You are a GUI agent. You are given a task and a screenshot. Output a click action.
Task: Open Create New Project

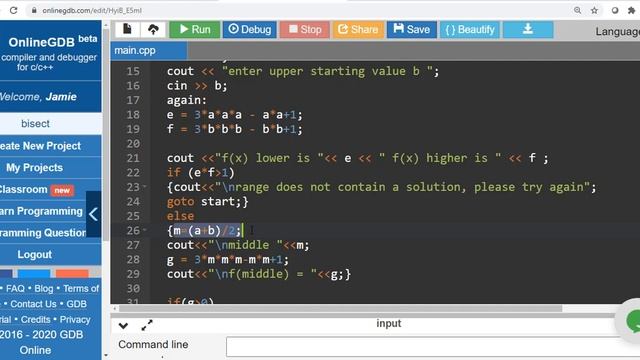tap(51, 146)
